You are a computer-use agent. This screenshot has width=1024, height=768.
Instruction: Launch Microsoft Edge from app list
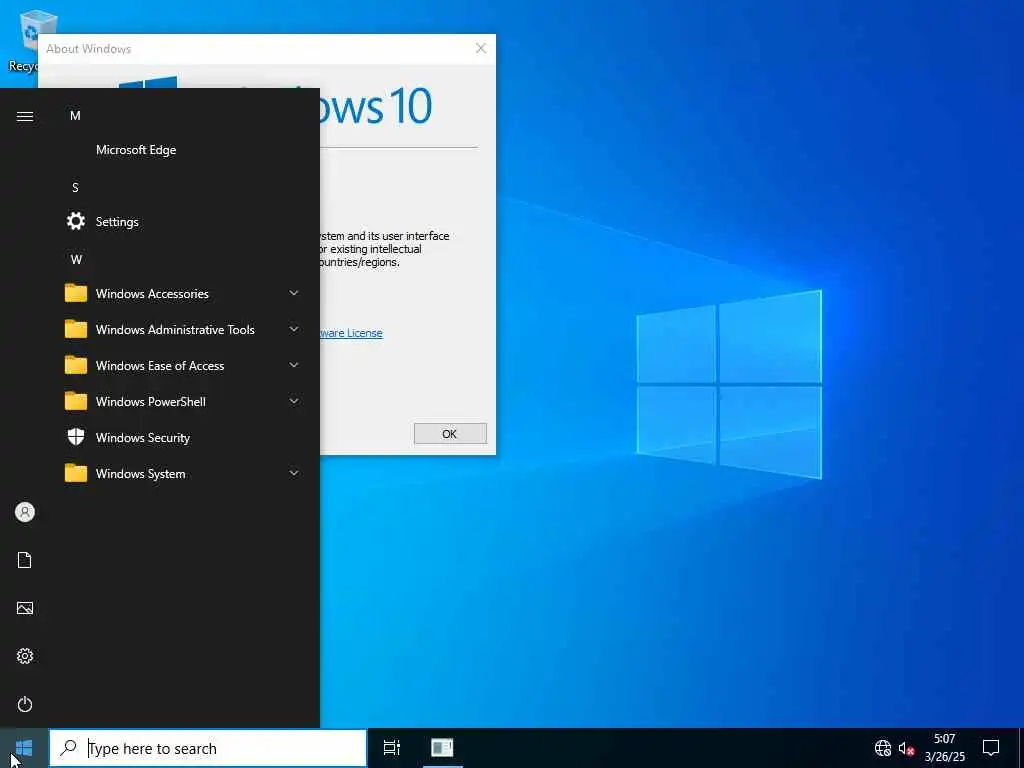(x=183, y=150)
